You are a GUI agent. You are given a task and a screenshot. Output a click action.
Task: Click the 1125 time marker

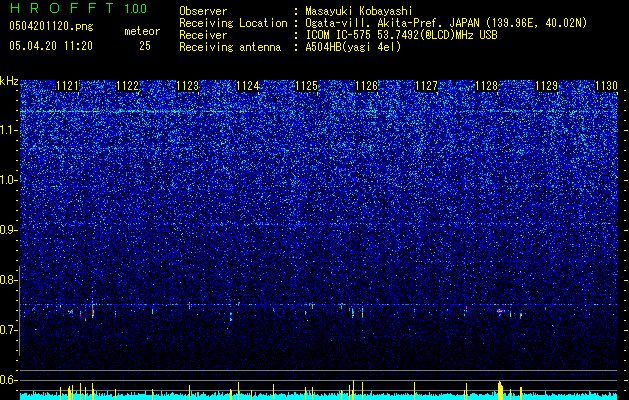(307, 86)
